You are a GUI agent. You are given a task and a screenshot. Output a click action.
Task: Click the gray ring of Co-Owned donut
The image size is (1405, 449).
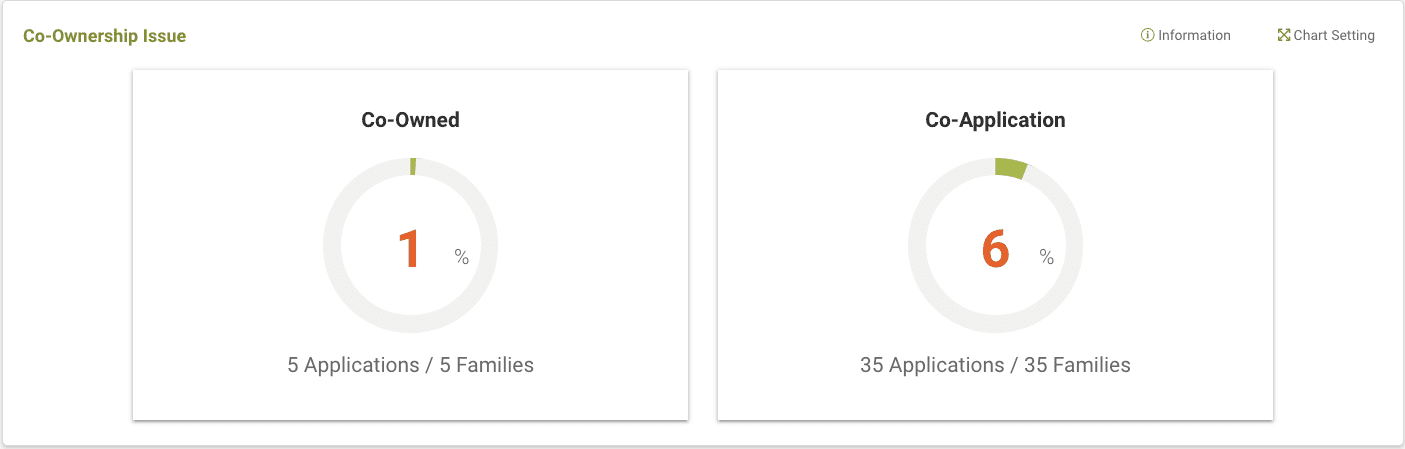click(x=332, y=246)
